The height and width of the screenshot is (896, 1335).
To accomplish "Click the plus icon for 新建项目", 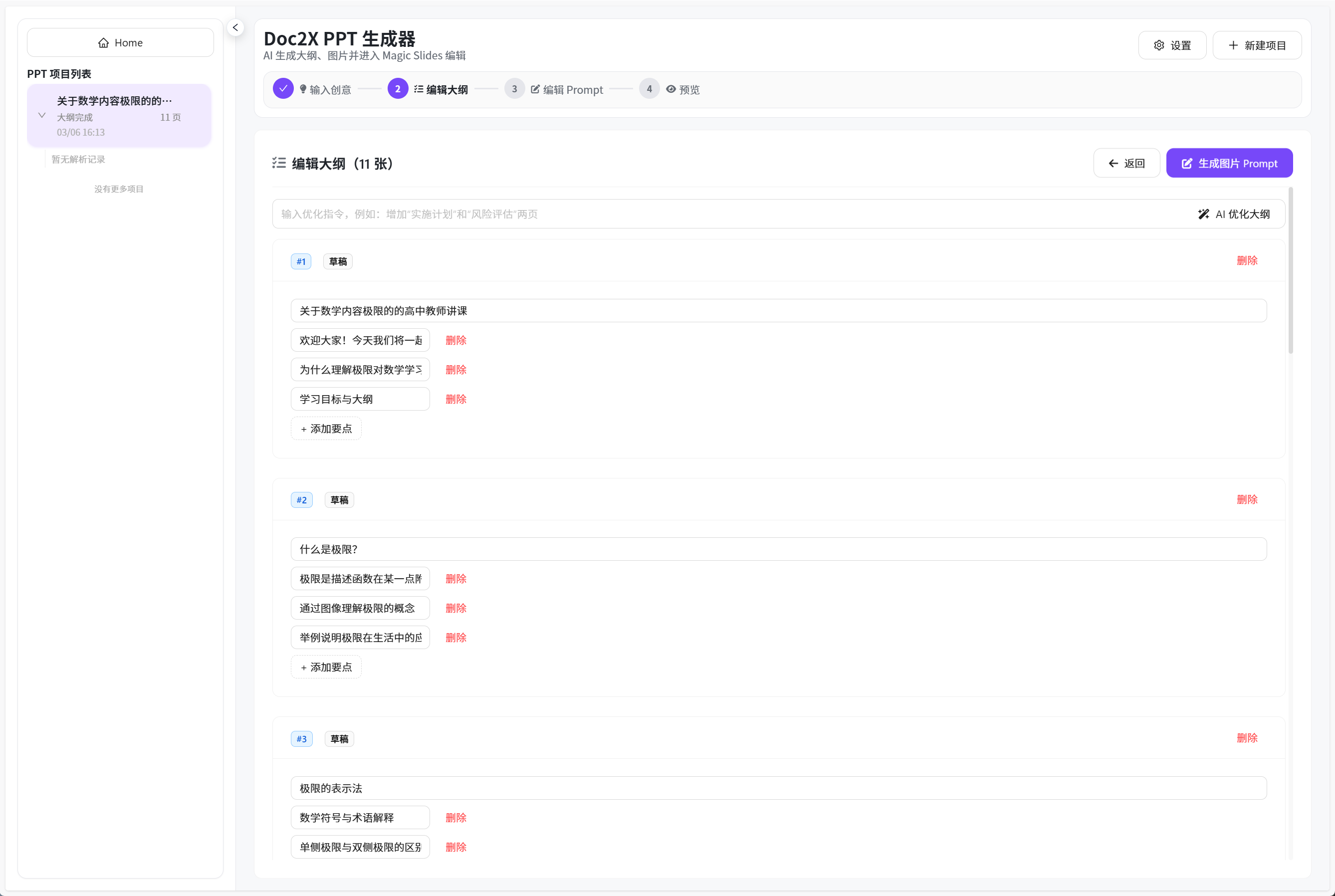I will 1233,45.
